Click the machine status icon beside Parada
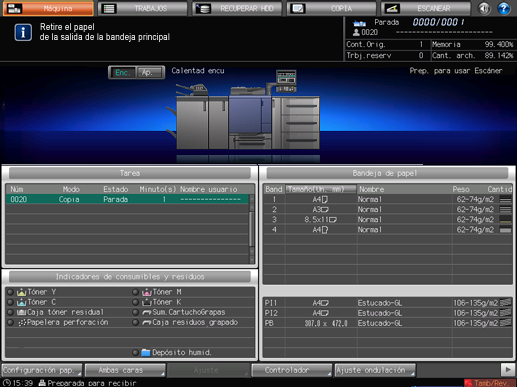 [x=359, y=23]
